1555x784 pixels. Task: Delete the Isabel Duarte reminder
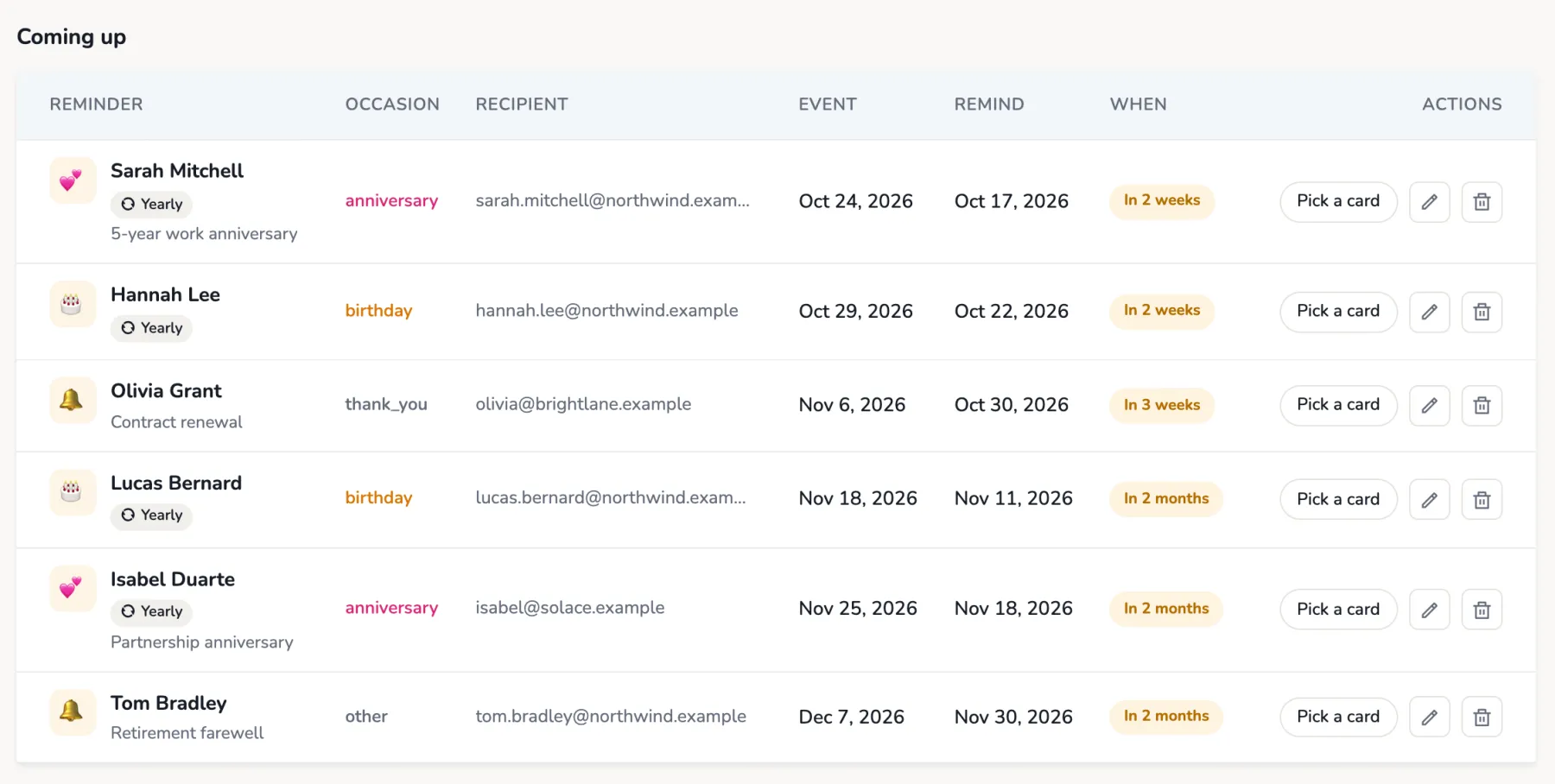pos(1482,610)
